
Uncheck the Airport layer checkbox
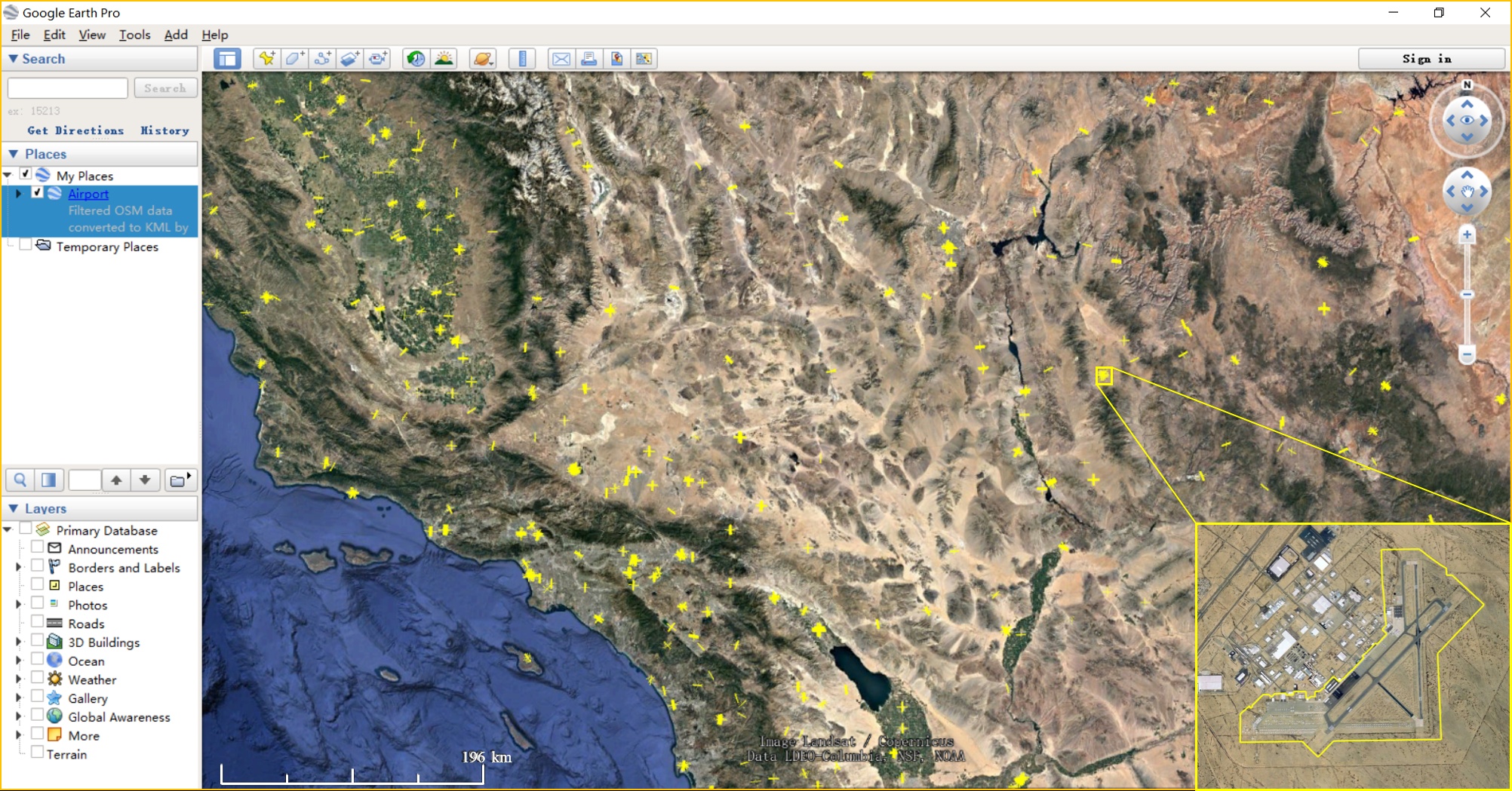click(37, 193)
